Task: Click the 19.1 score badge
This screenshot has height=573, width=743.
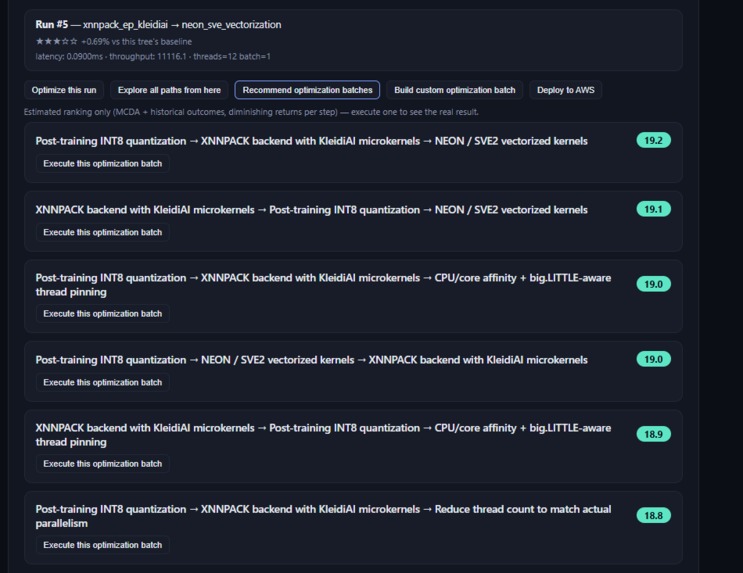Action: coord(653,209)
